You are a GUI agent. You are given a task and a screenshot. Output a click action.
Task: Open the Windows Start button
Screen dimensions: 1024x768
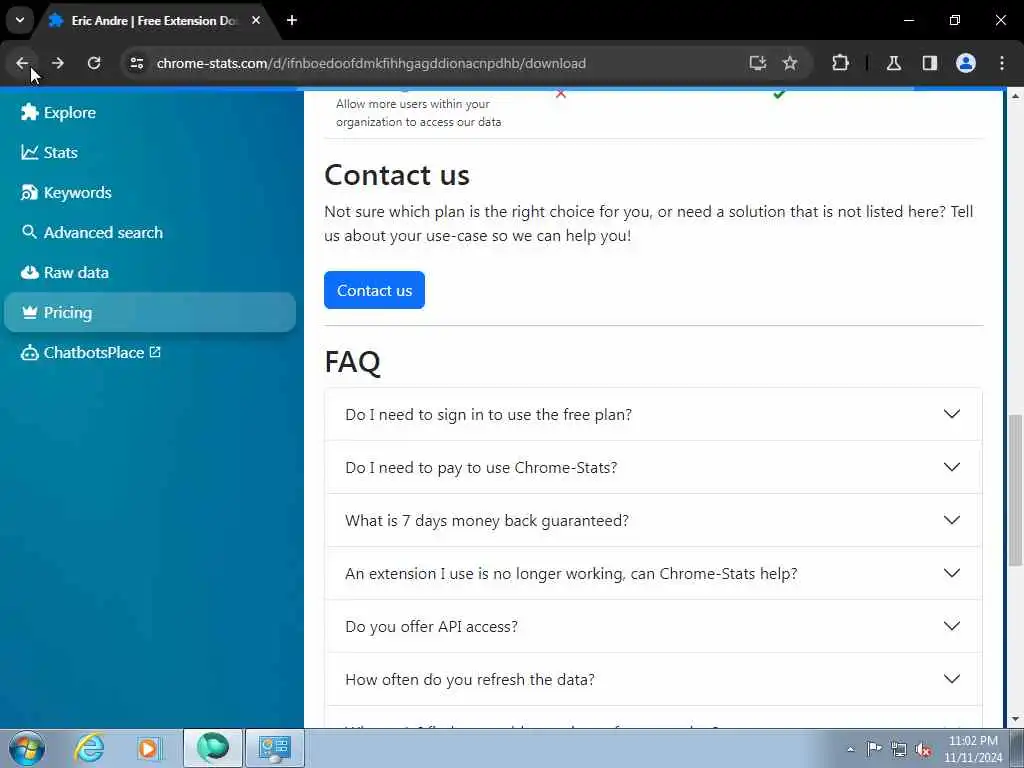point(27,748)
